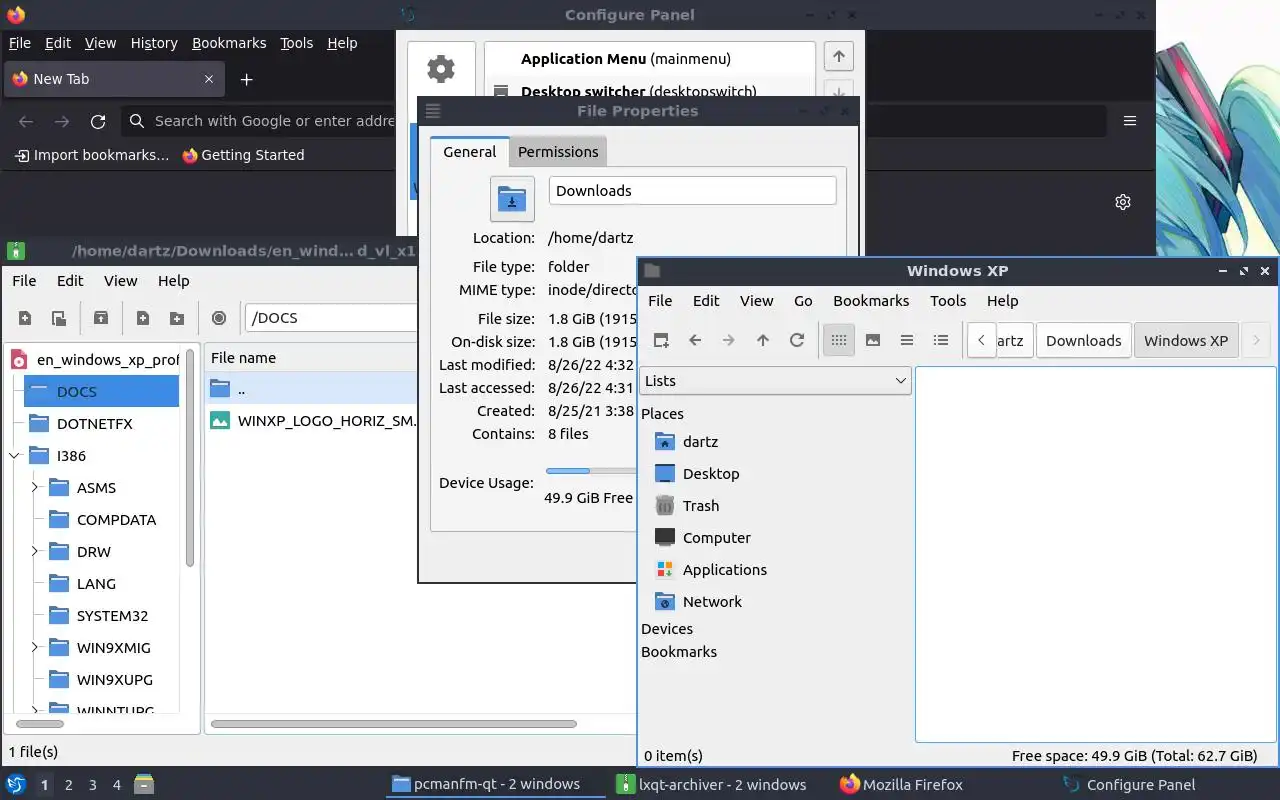Reload the Windows XP folder view
Image resolution: width=1280 pixels, height=800 pixels.
[x=797, y=340]
